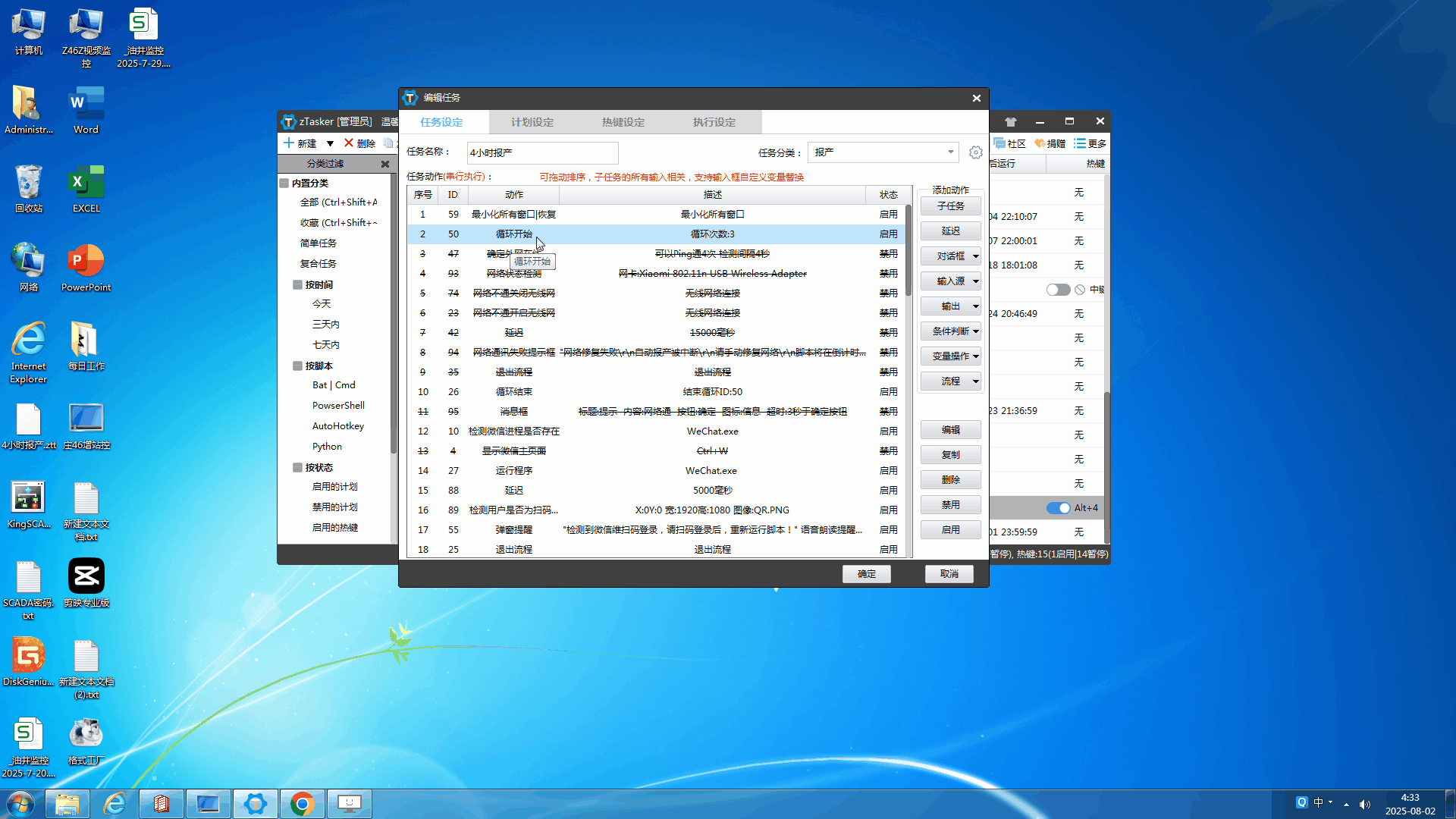Click the 新建 plus icon in zTasker
1456x819 pixels.
click(x=288, y=143)
